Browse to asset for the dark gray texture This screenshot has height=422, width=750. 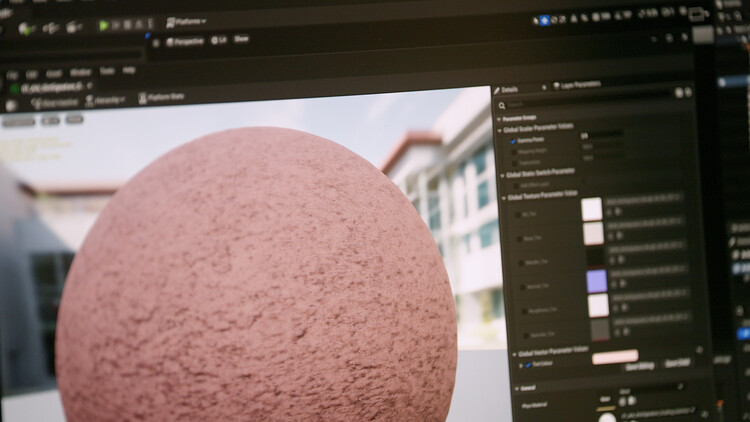tap(626, 331)
